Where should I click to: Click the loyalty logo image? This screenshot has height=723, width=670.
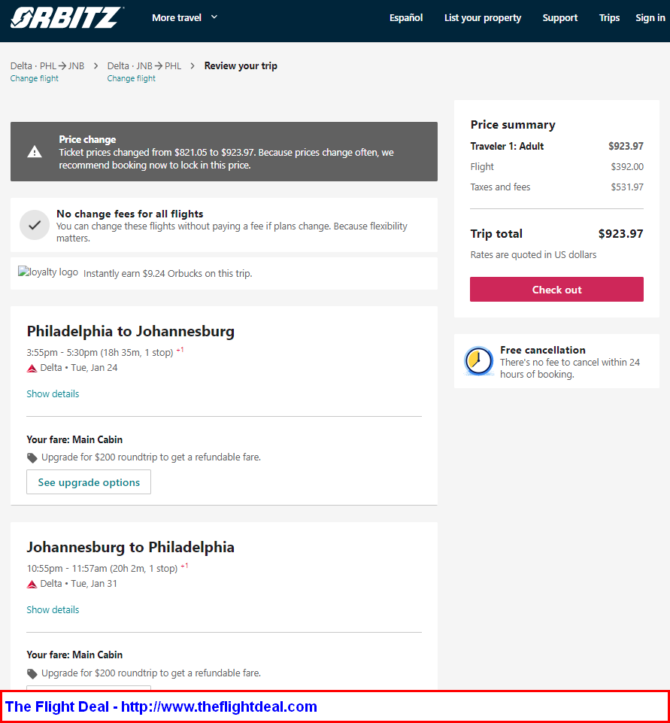click(48, 272)
